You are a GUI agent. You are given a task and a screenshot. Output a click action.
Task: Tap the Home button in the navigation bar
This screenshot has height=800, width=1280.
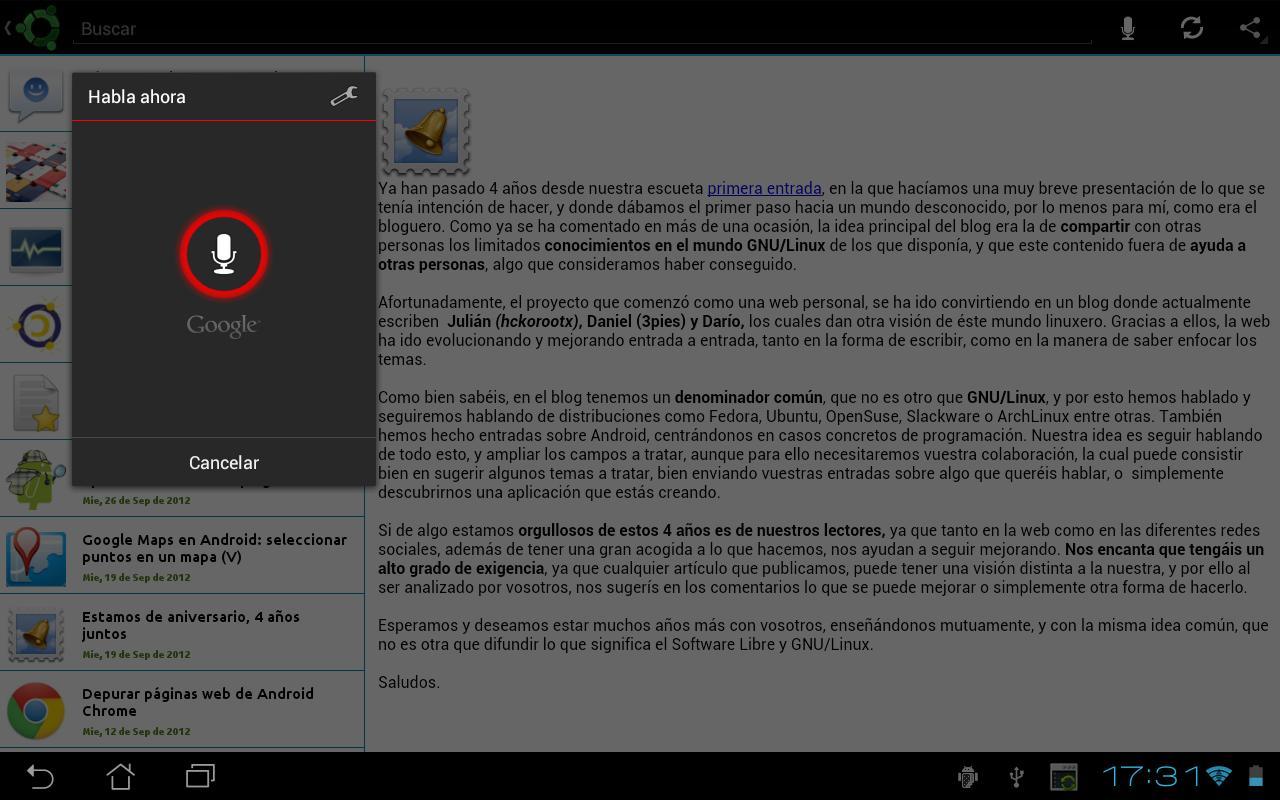pyautogui.click(x=119, y=776)
